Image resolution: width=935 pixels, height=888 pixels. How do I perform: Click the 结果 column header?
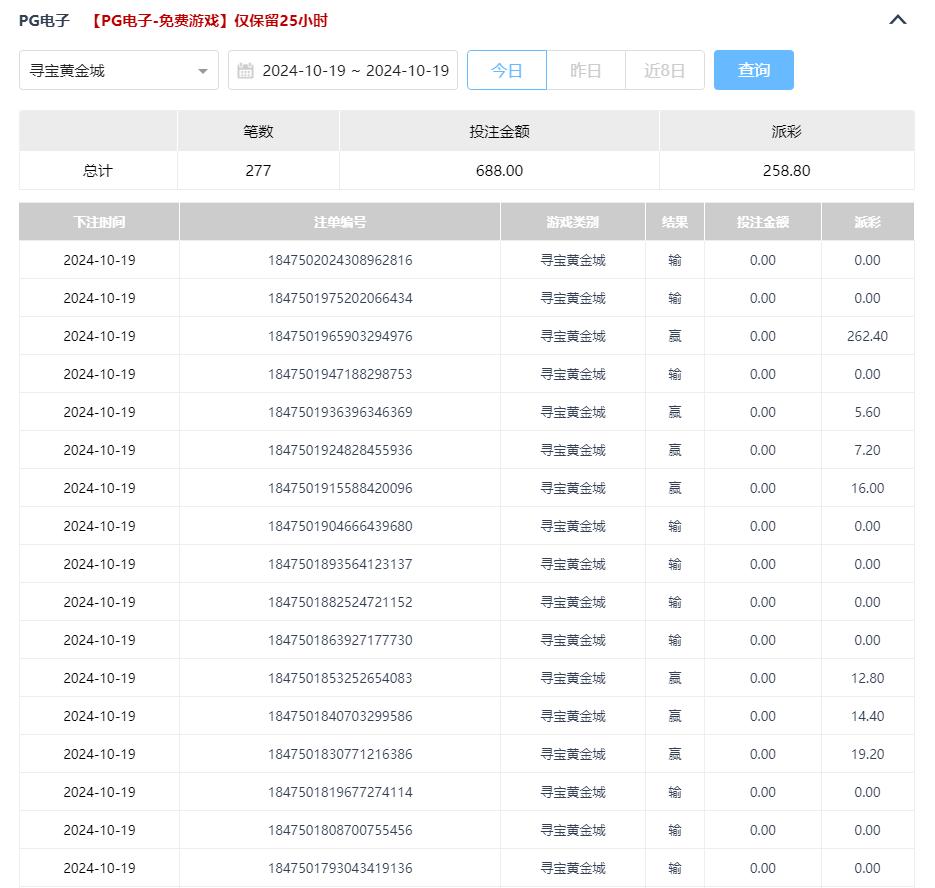(675, 222)
